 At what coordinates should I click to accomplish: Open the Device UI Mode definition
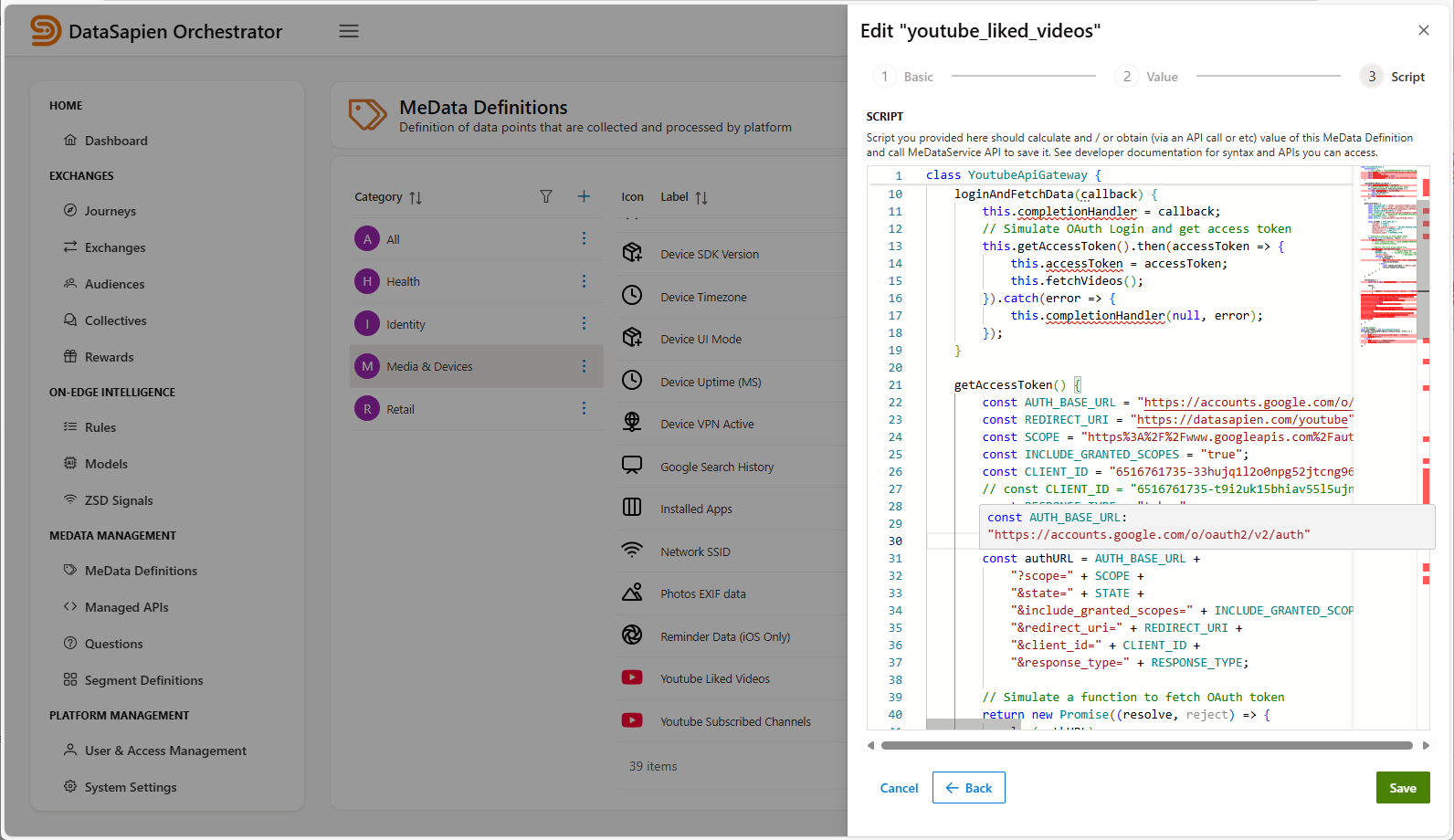coord(701,339)
